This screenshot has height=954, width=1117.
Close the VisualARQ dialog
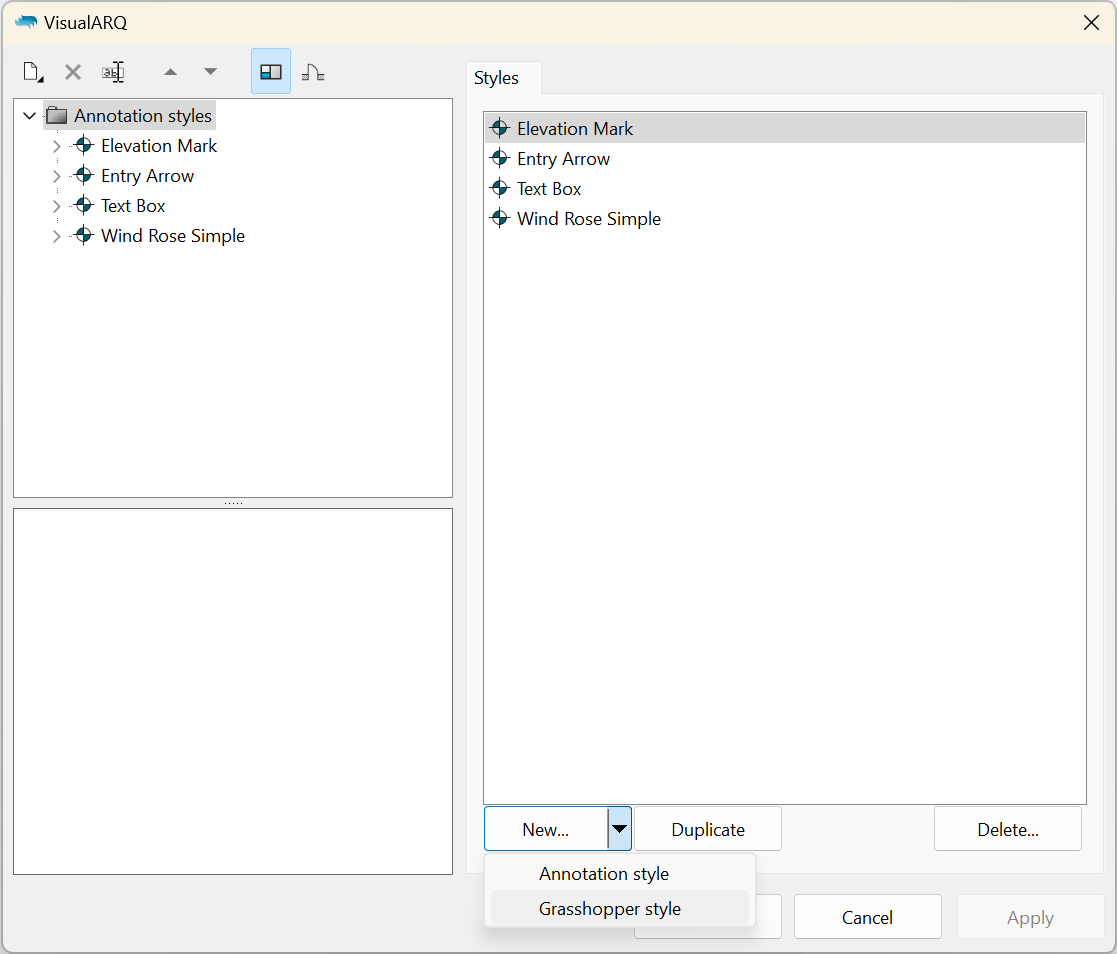click(1091, 23)
